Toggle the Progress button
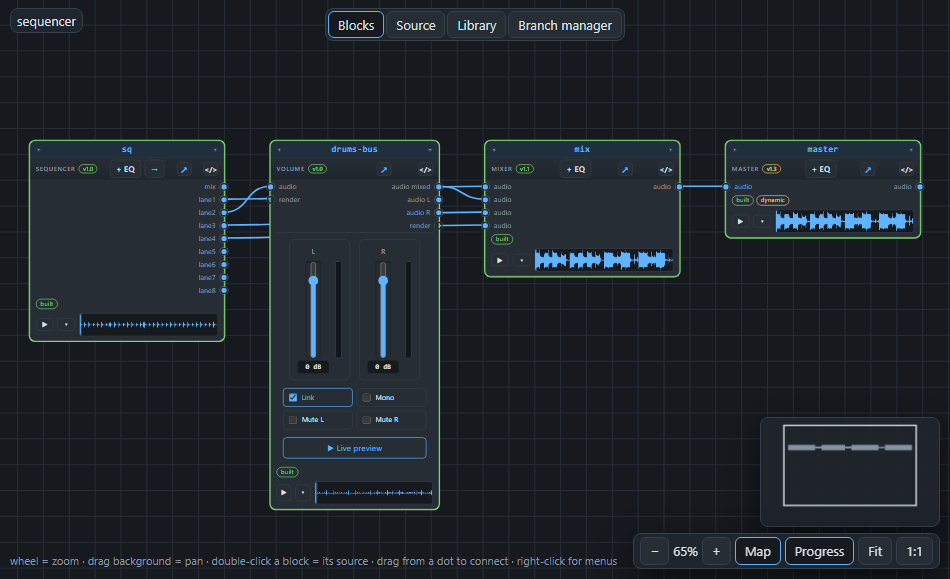The image size is (950, 579). click(x=819, y=551)
